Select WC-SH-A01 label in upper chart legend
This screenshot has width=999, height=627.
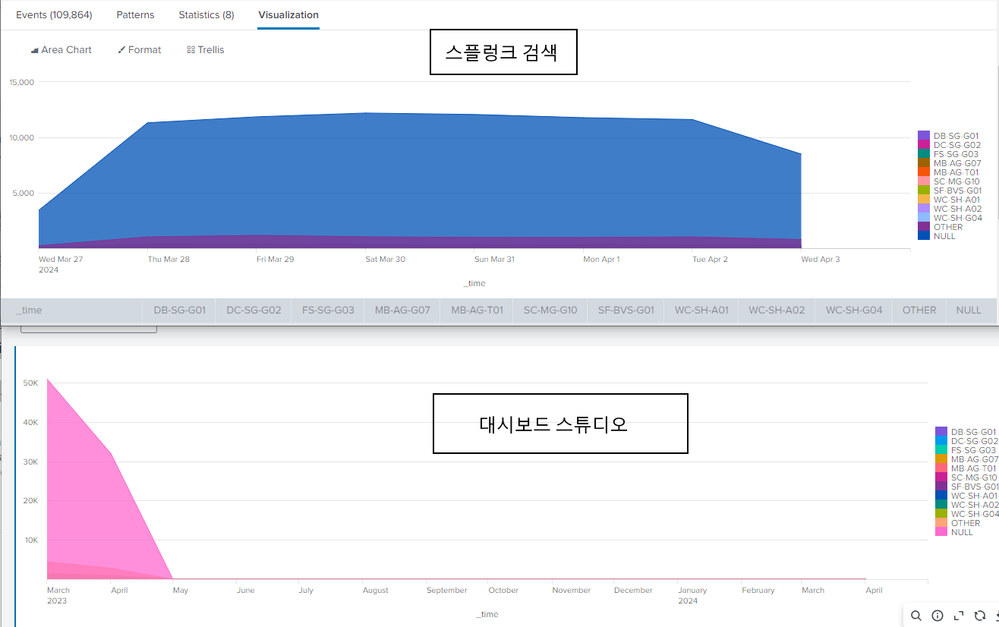tap(957, 199)
